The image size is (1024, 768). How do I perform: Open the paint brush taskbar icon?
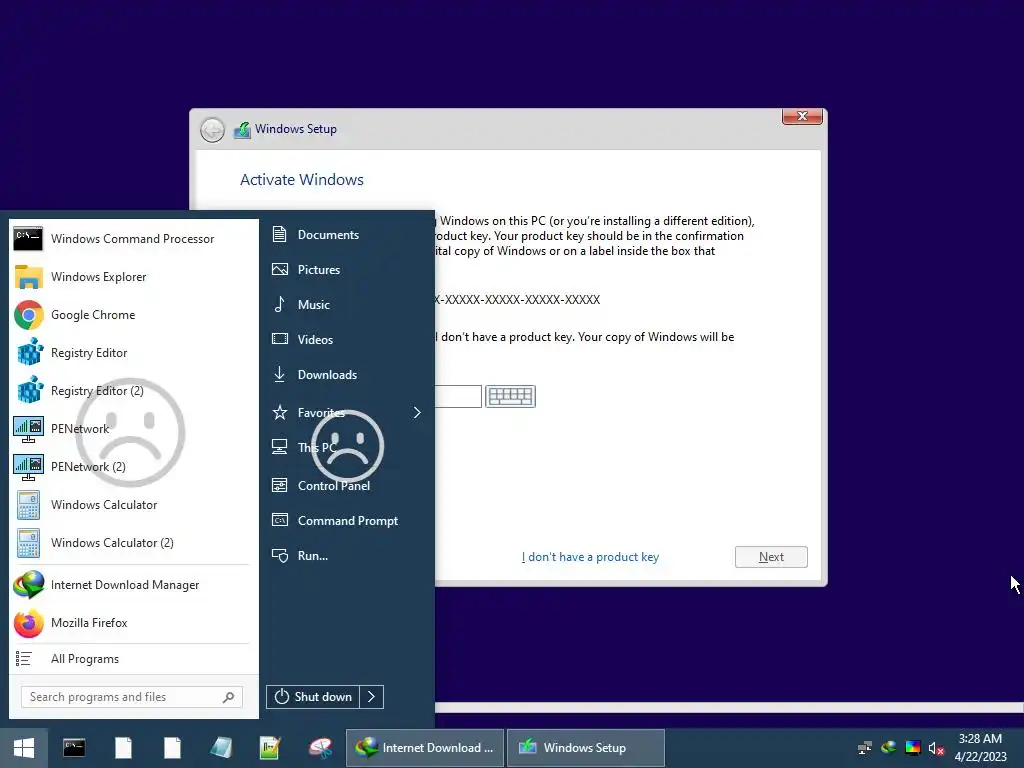pyautogui.click(x=320, y=748)
